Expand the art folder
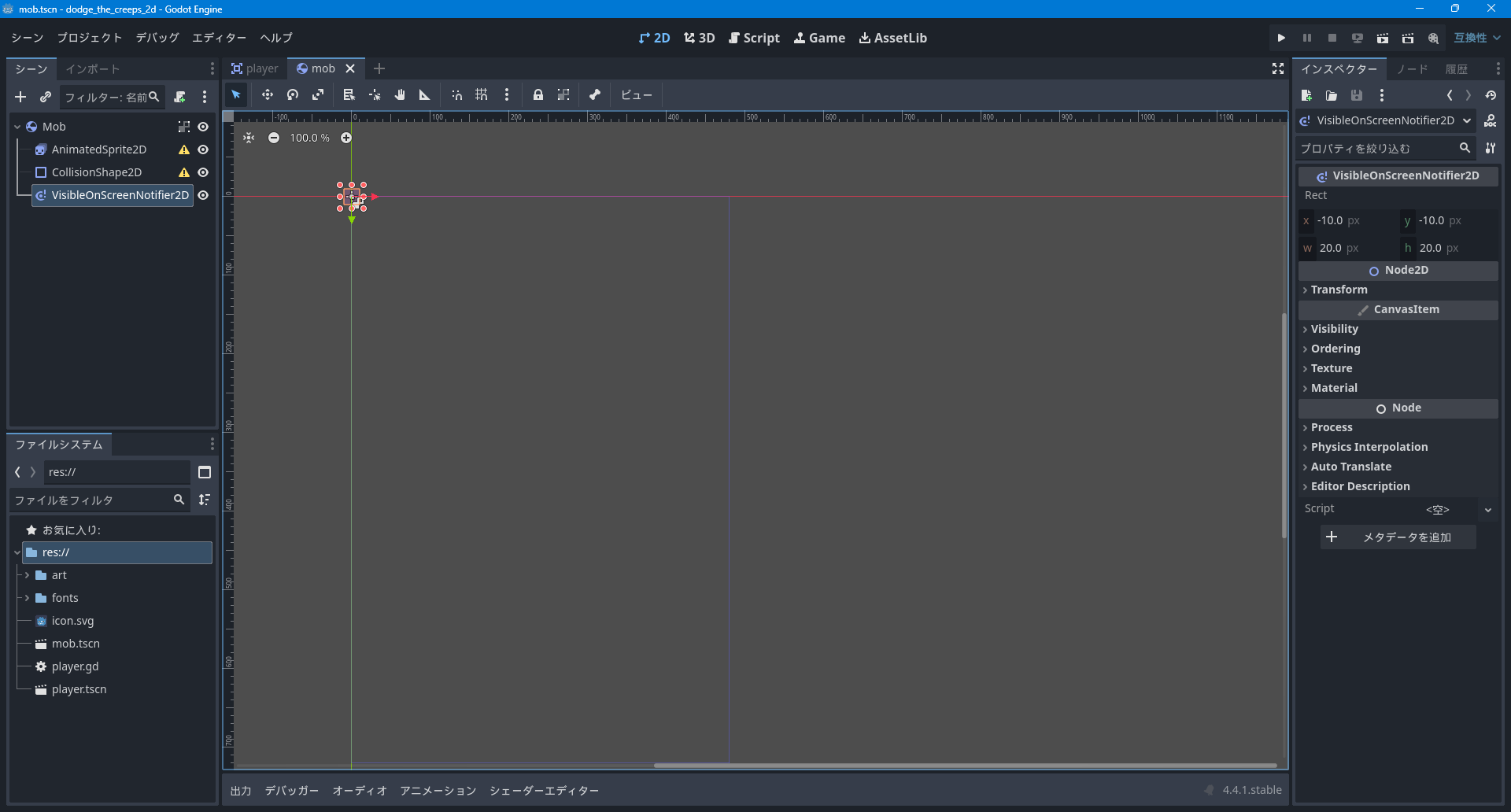 (27, 575)
